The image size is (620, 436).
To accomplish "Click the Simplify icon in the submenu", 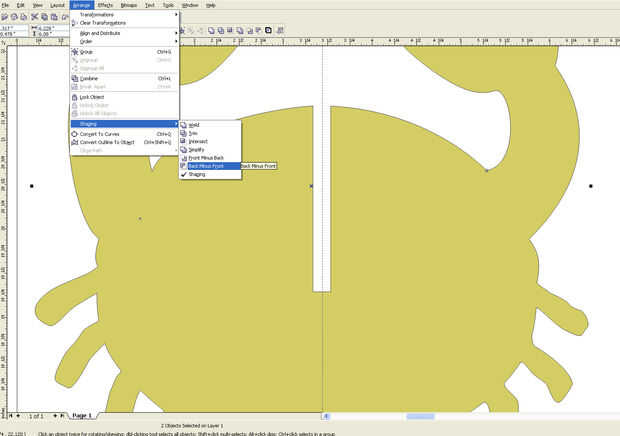I will tap(183, 150).
